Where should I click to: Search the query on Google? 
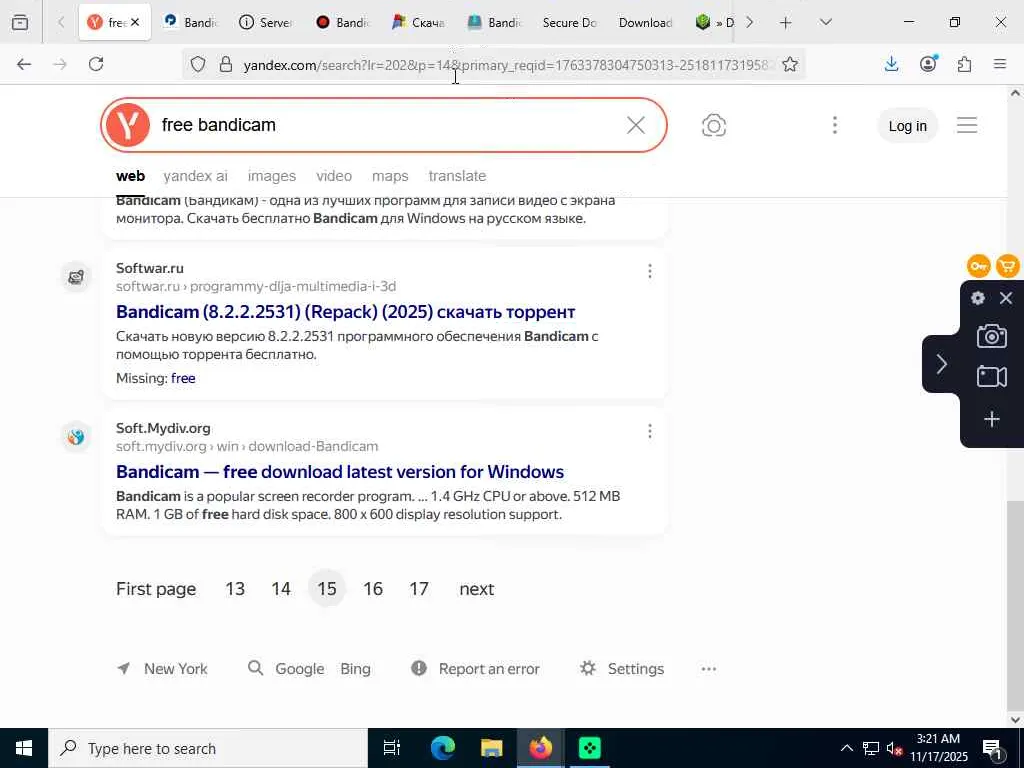300,669
